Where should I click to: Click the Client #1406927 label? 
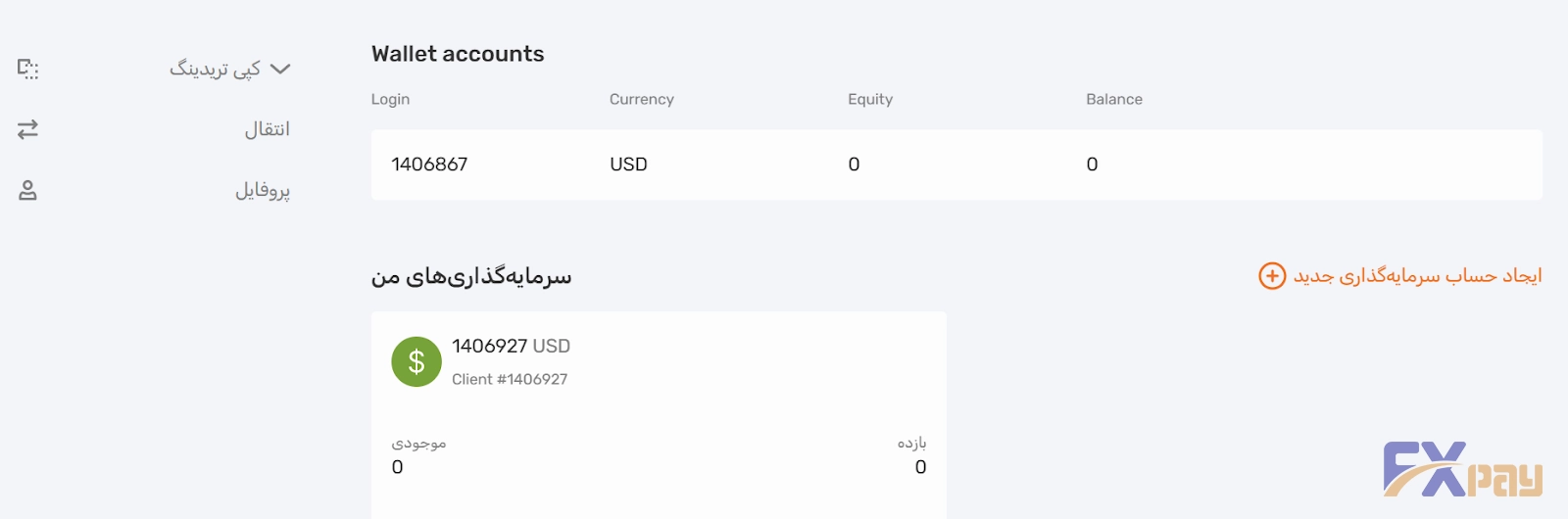point(510,379)
